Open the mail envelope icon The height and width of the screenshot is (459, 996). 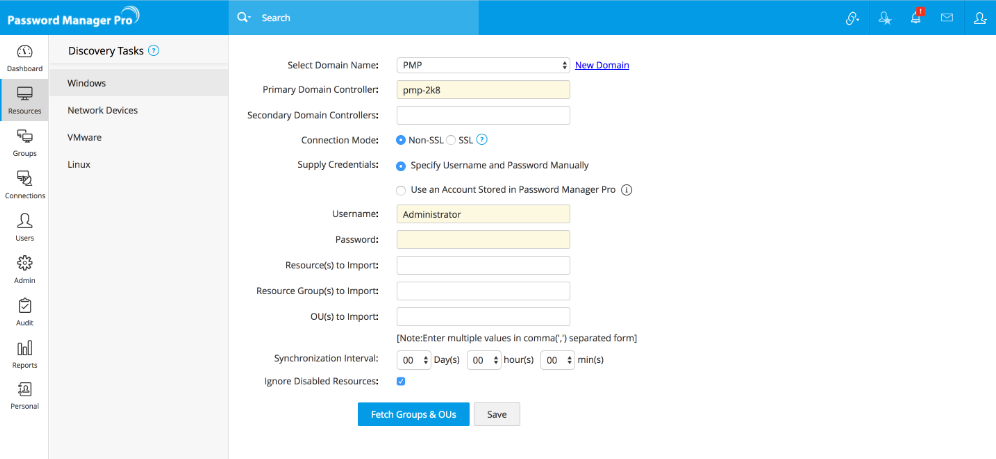tap(946, 18)
